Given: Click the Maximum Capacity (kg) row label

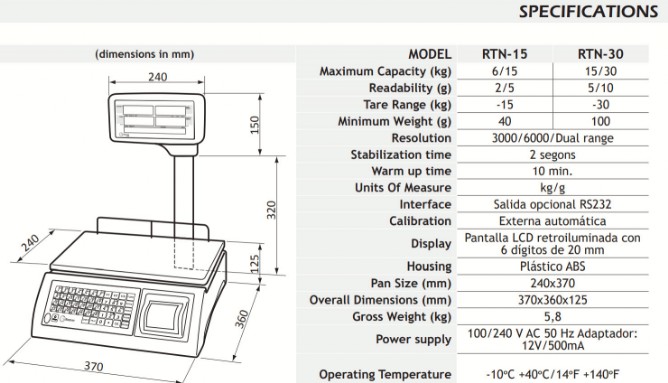Looking at the screenshot, I should [x=385, y=71].
